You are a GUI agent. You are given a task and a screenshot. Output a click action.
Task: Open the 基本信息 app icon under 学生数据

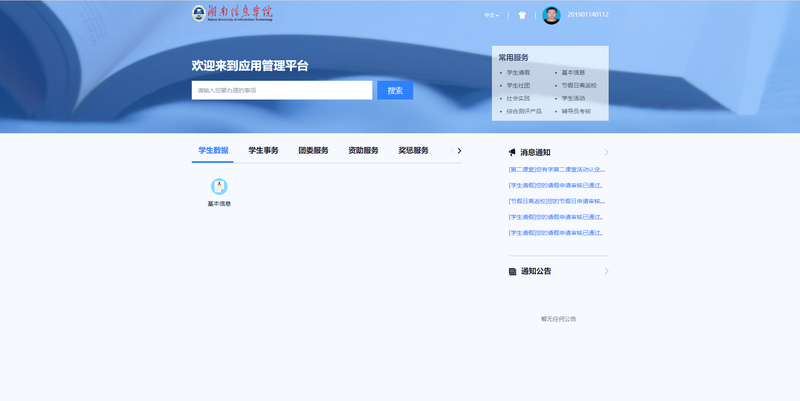pyautogui.click(x=219, y=187)
